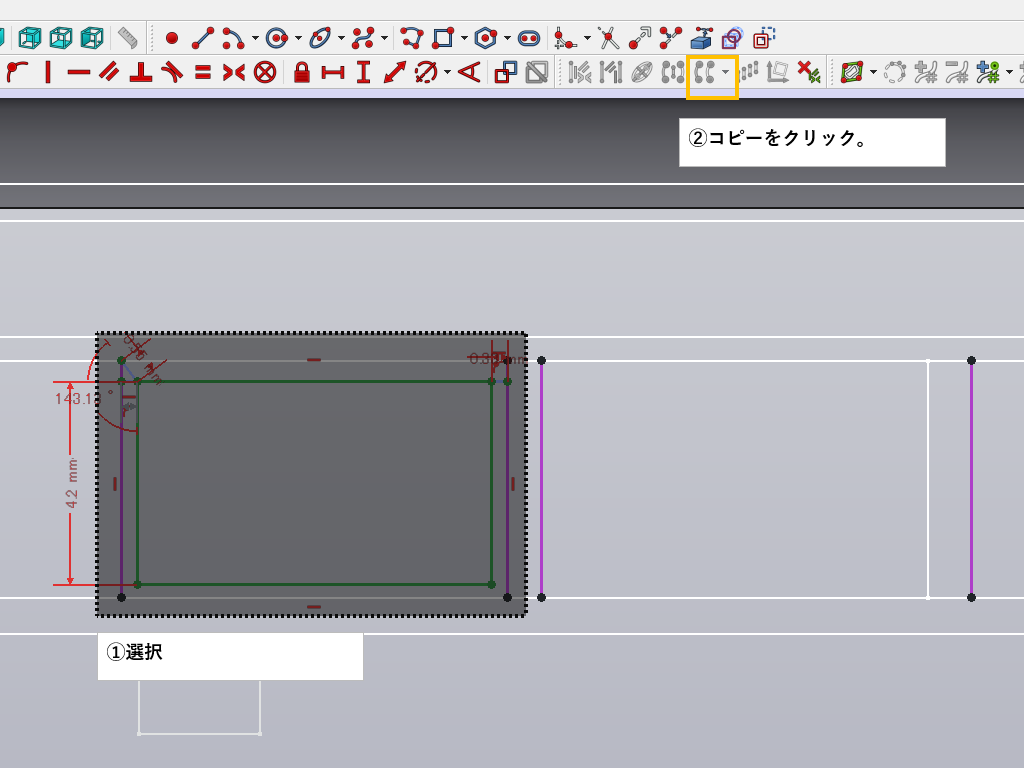Click the isometric wireframe cube view icon
Viewport: 1024px width, 768px height.
pos(31,39)
